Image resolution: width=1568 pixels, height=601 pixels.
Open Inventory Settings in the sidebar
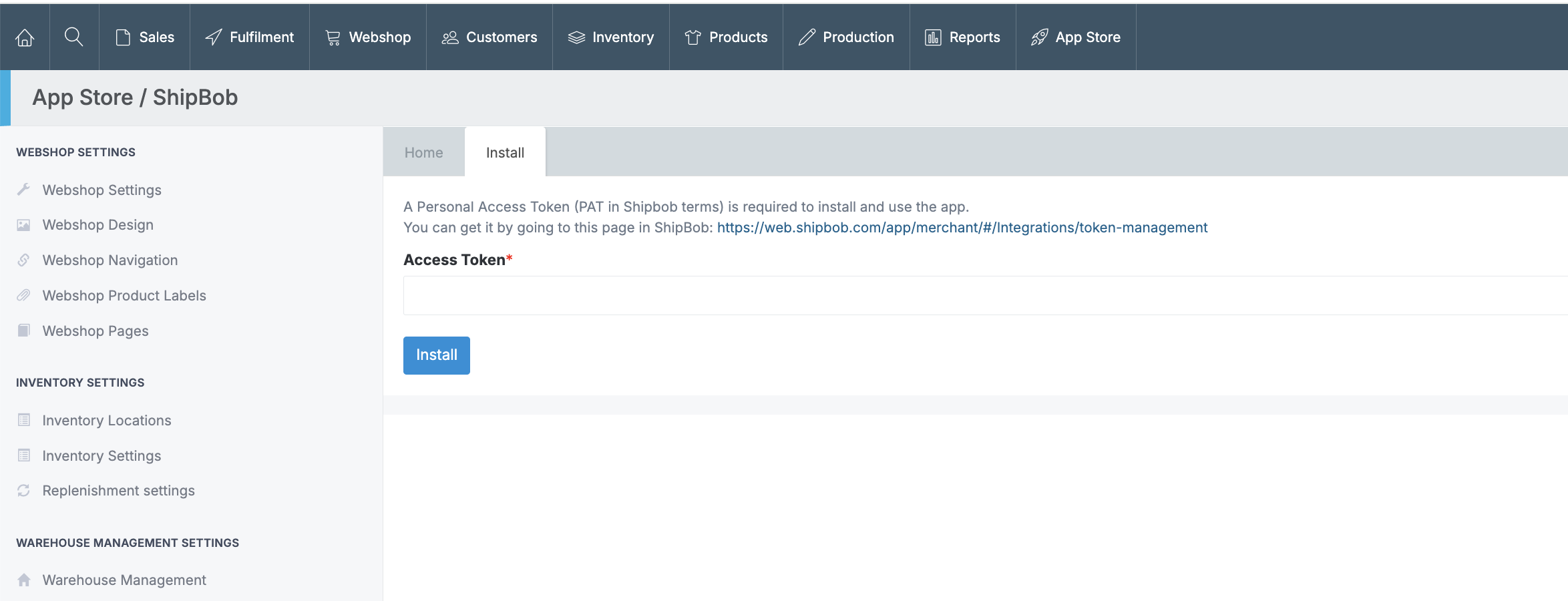point(102,455)
